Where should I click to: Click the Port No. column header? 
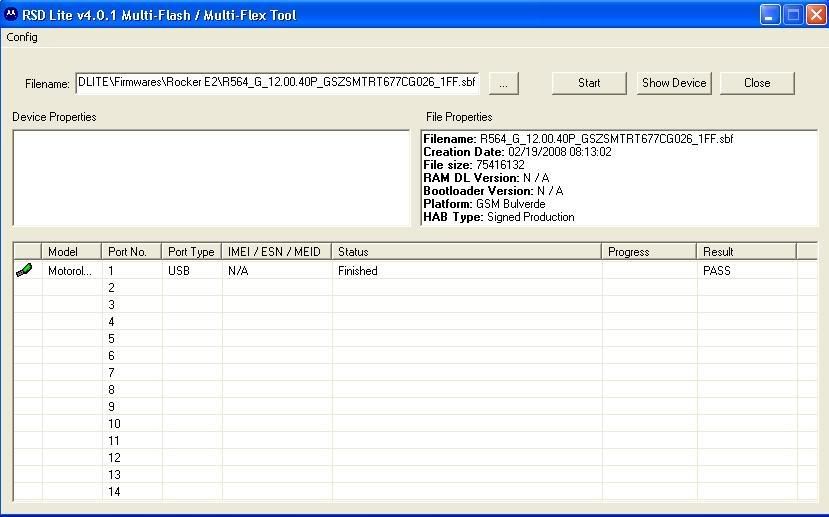pos(131,252)
